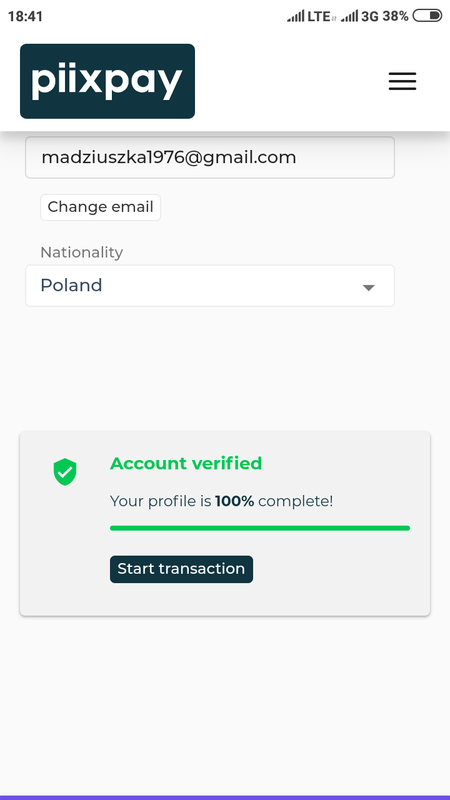Open the Nationality dropdown arrow
The width and height of the screenshot is (450, 800).
368,287
